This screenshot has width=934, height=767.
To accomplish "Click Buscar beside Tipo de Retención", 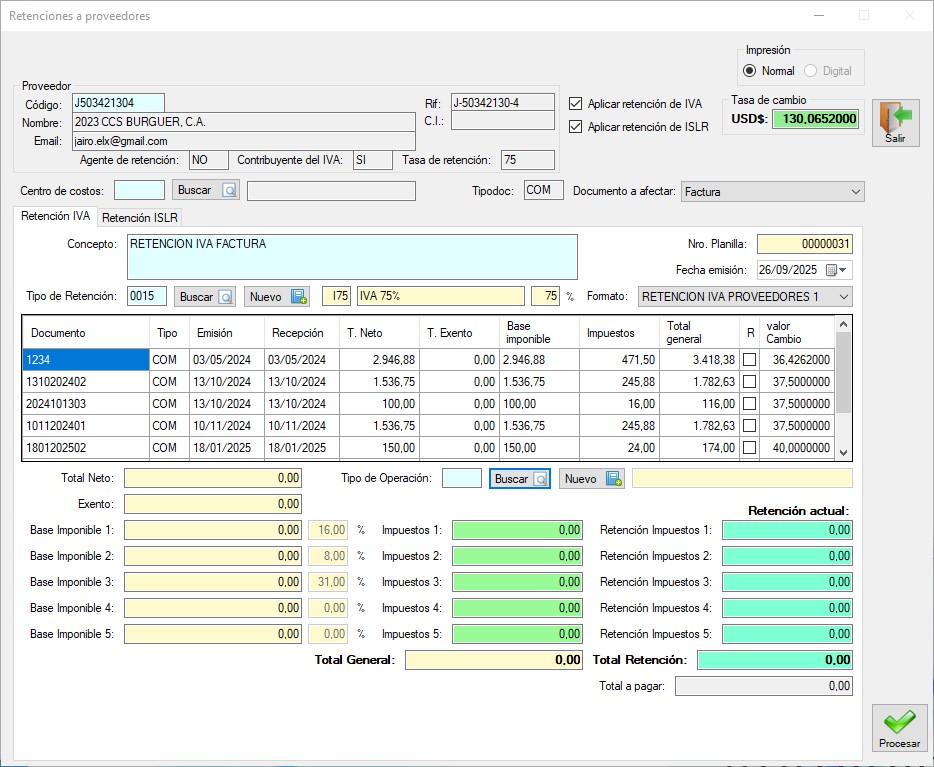I will (206, 296).
